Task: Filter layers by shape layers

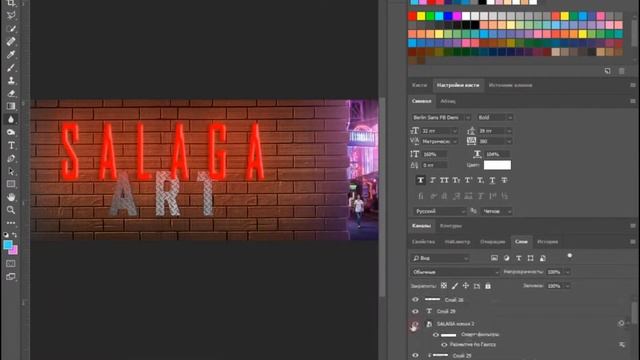Action: coord(531,258)
